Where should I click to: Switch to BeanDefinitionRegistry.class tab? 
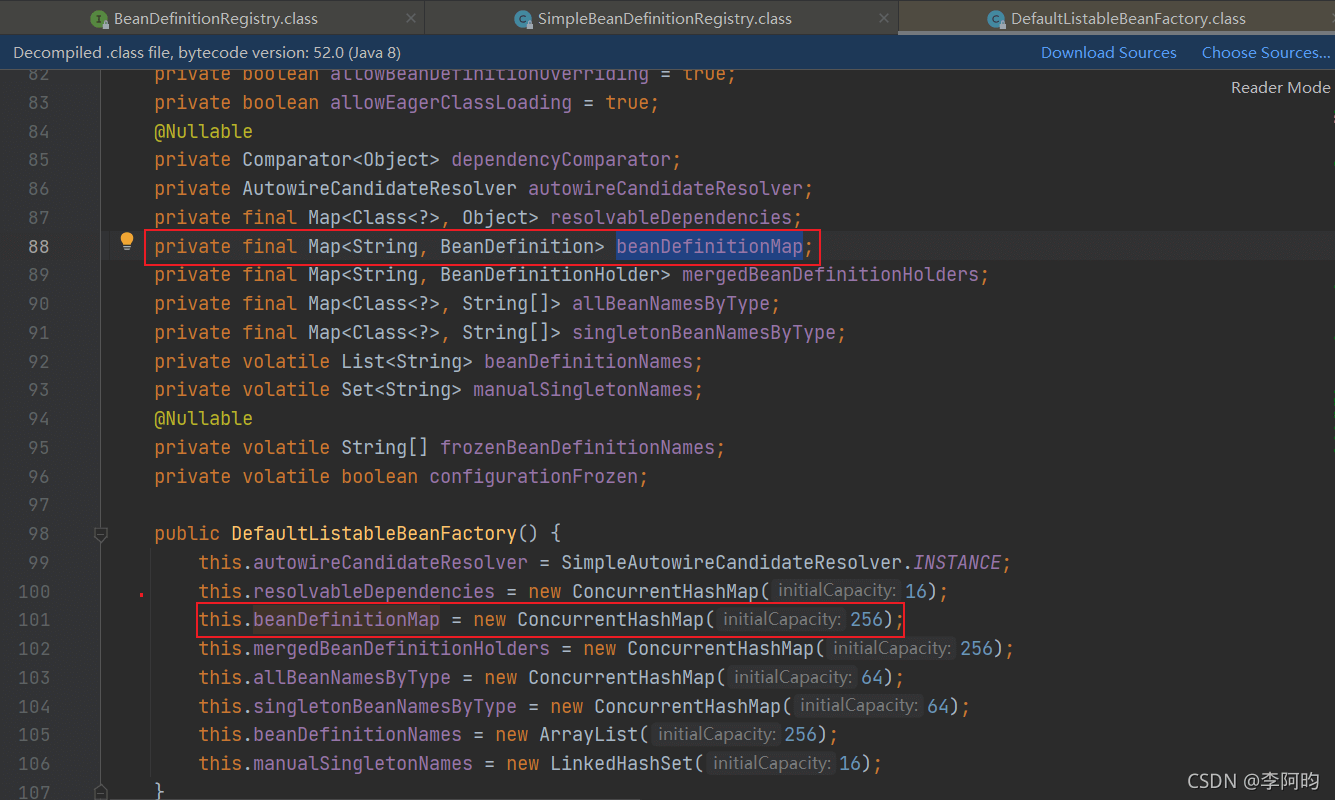(x=216, y=18)
